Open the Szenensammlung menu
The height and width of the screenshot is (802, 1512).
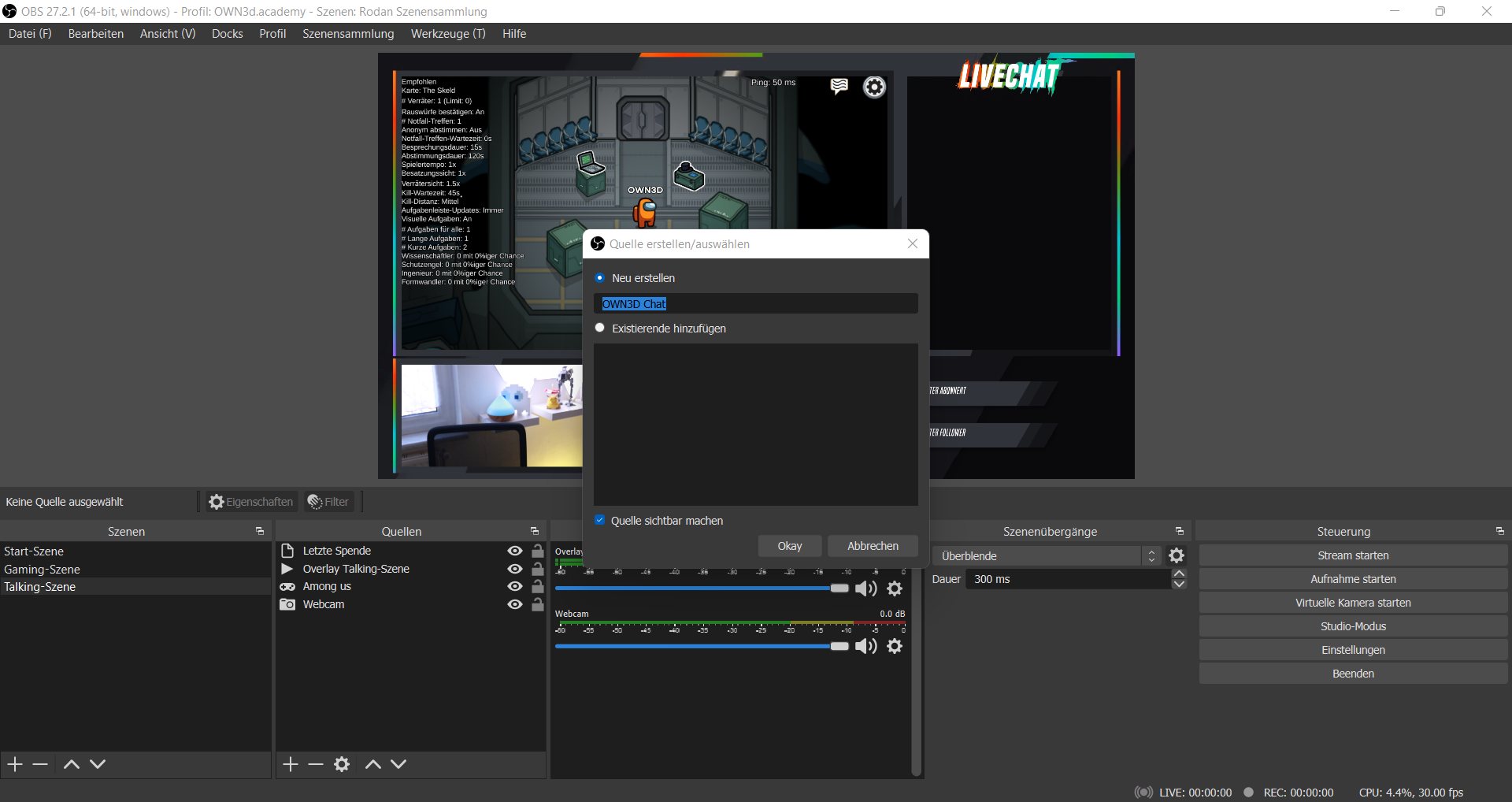pos(348,33)
